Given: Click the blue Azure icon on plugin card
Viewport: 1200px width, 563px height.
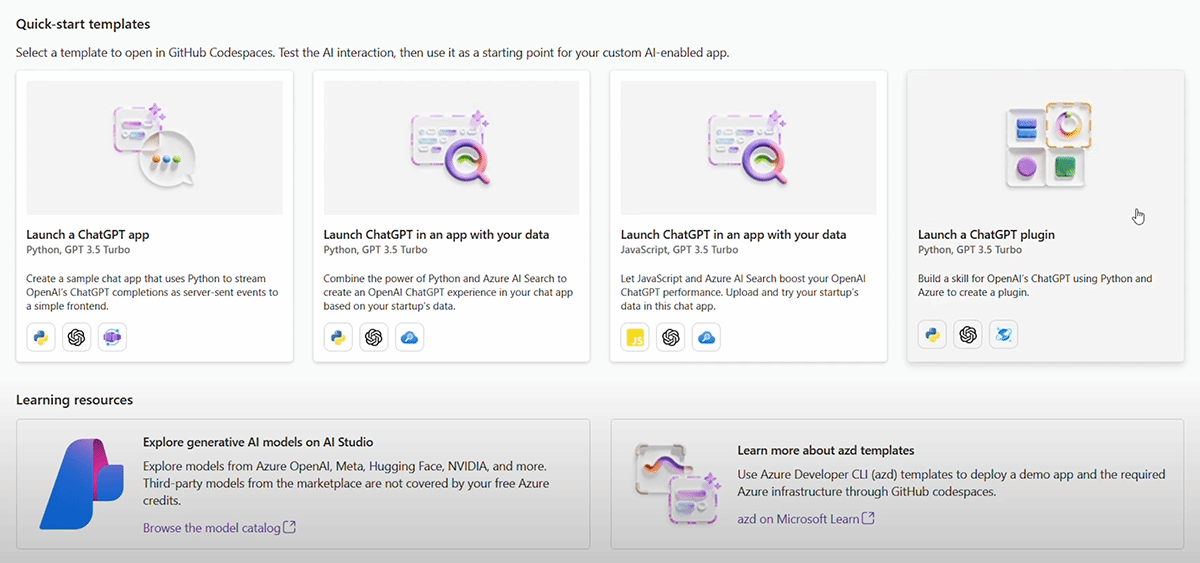Looking at the screenshot, I should [1003, 335].
